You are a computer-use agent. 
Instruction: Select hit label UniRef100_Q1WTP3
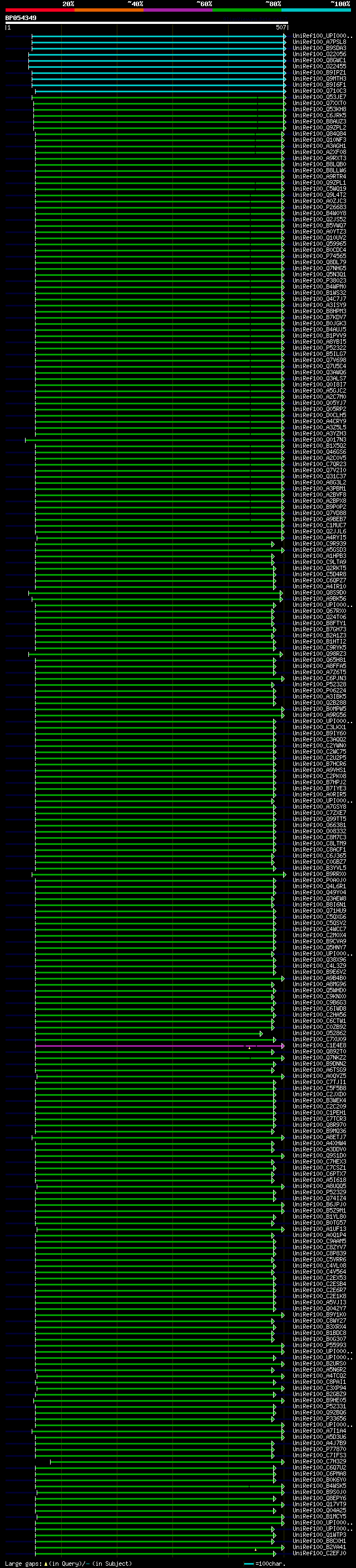tap(319, 1535)
